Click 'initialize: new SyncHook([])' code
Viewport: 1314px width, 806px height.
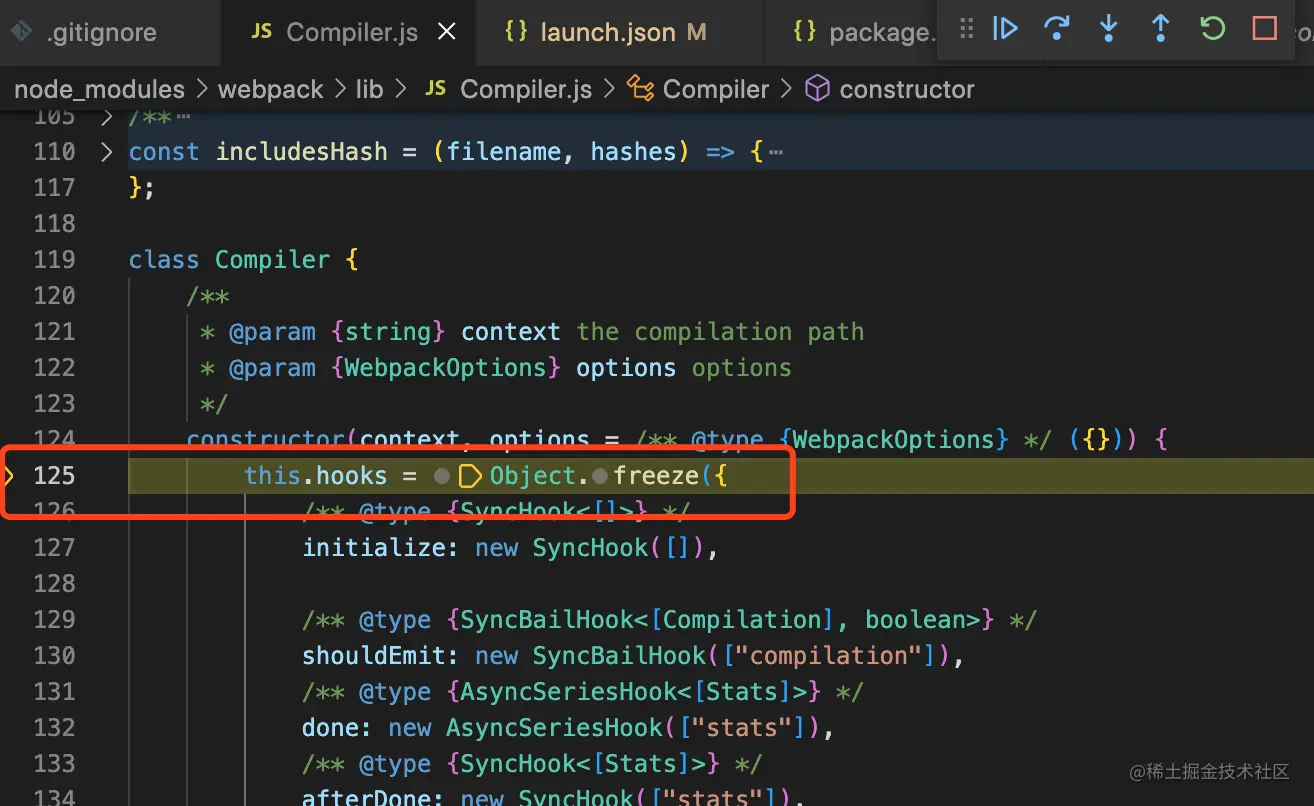[511, 548]
